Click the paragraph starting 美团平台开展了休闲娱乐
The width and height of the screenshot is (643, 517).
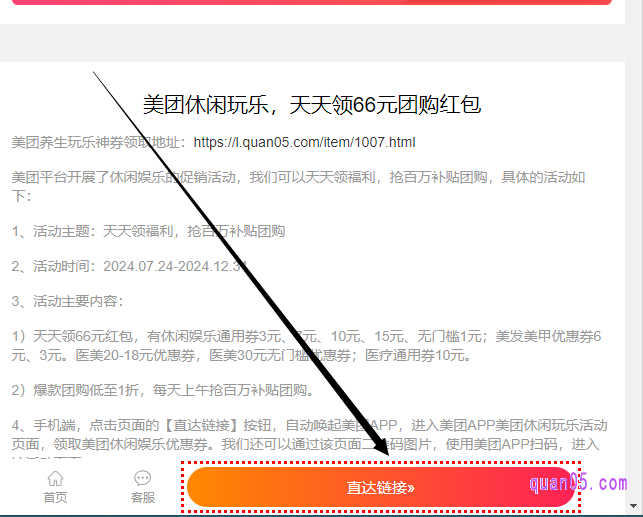click(298, 187)
